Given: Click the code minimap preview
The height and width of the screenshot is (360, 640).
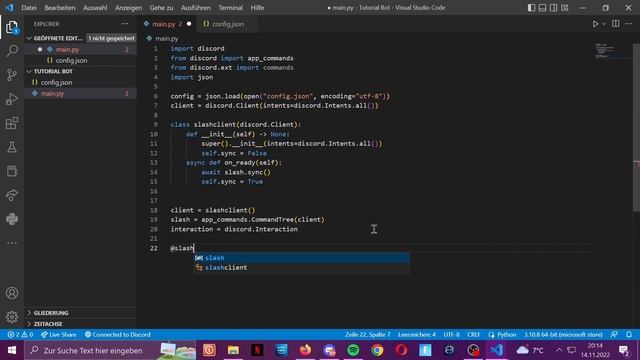Looking at the screenshot, I should (x=605, y=50).
